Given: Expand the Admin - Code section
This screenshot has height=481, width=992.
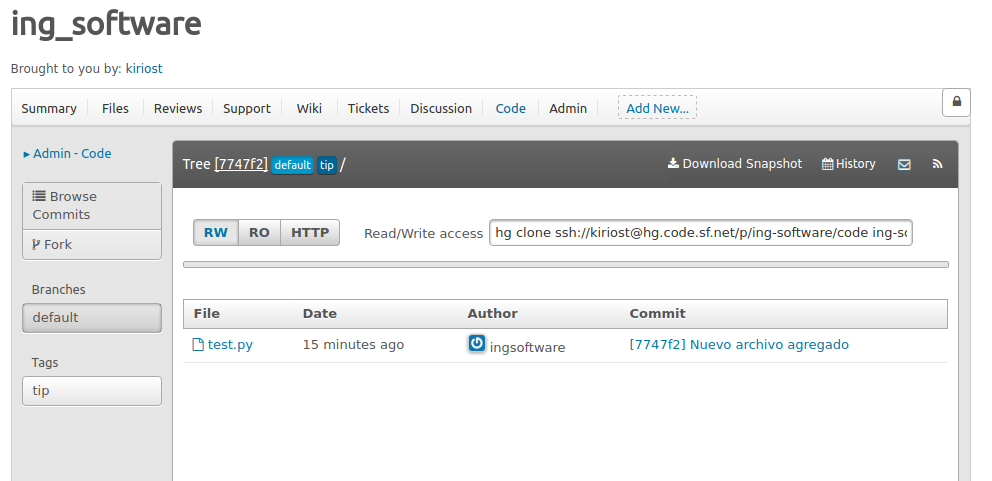Looking at the screenshot, I should click(x=68, y=154).
